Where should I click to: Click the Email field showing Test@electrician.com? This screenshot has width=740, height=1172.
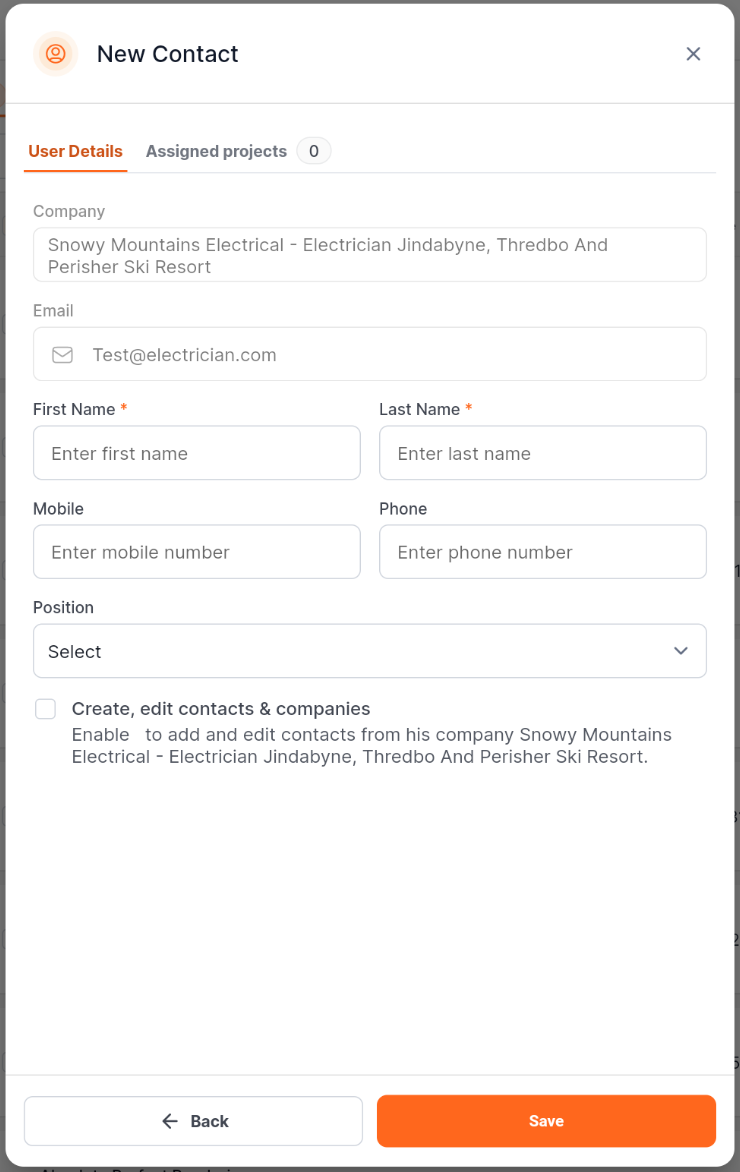click(x=370, y=354)
